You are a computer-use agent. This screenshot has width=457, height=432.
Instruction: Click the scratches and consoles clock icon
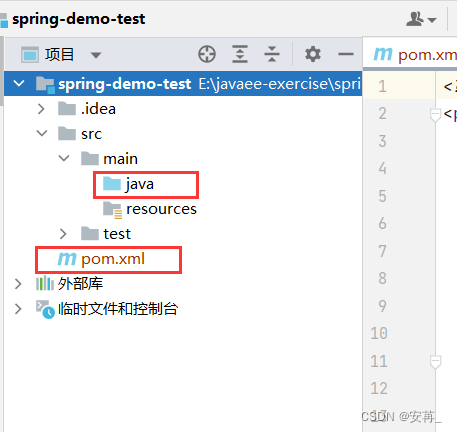pyautogui.click(x=45, y=310)
